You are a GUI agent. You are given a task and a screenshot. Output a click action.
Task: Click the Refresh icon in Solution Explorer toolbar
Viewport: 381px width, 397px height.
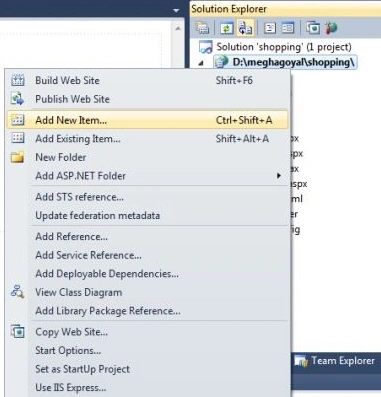click(227, 28)
